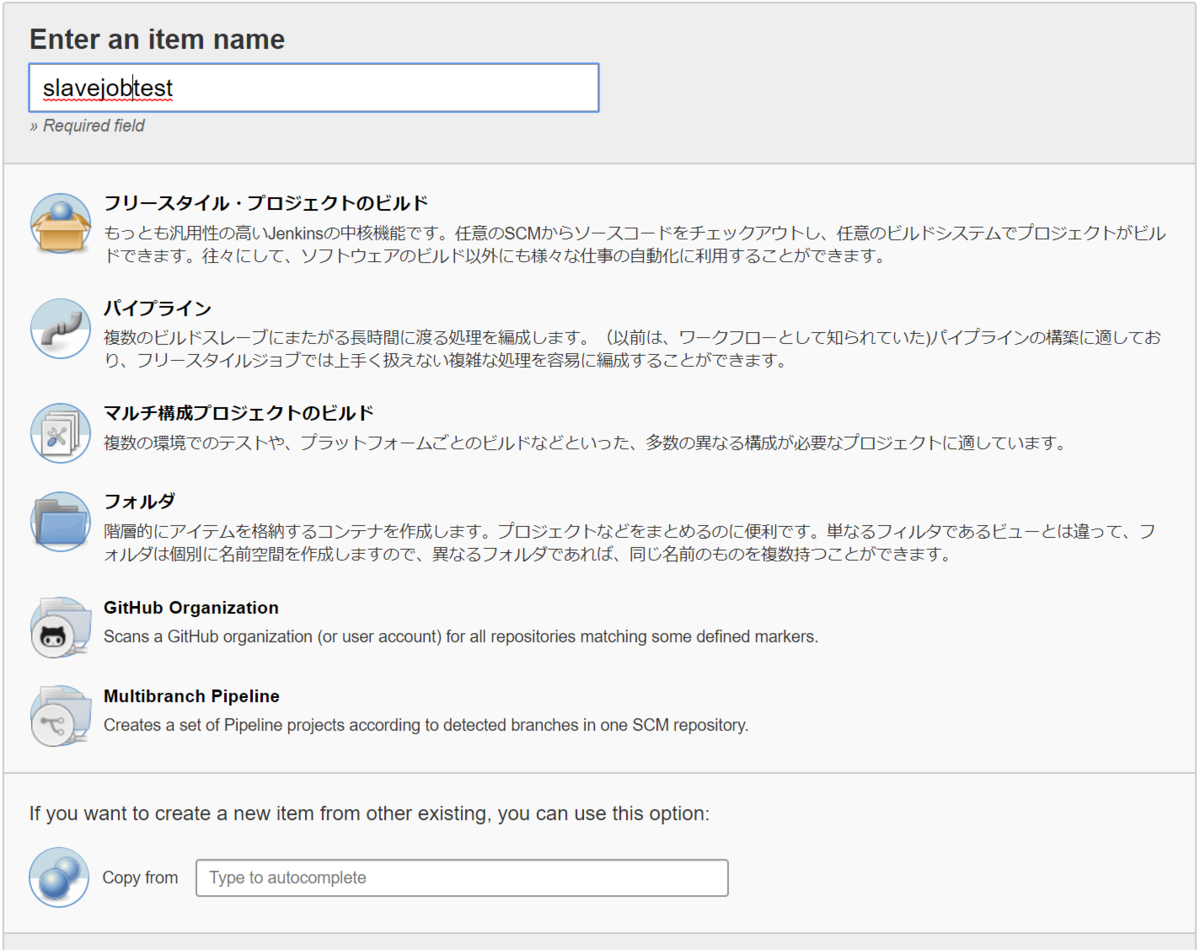Choose マルチ構成プロジェクトのビルド title
Viewport: 1200px width, 950px height.
(239, 413)
